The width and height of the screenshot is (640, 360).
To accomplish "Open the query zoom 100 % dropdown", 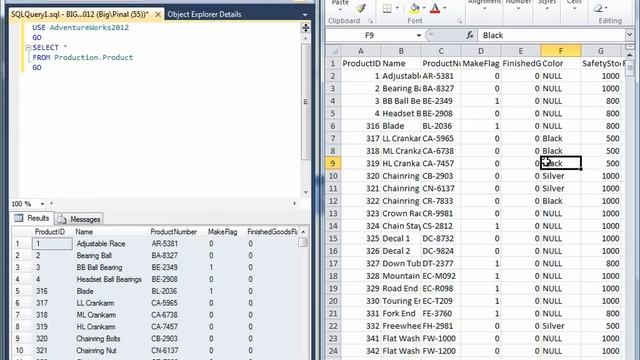I will [x=42, y=203].
